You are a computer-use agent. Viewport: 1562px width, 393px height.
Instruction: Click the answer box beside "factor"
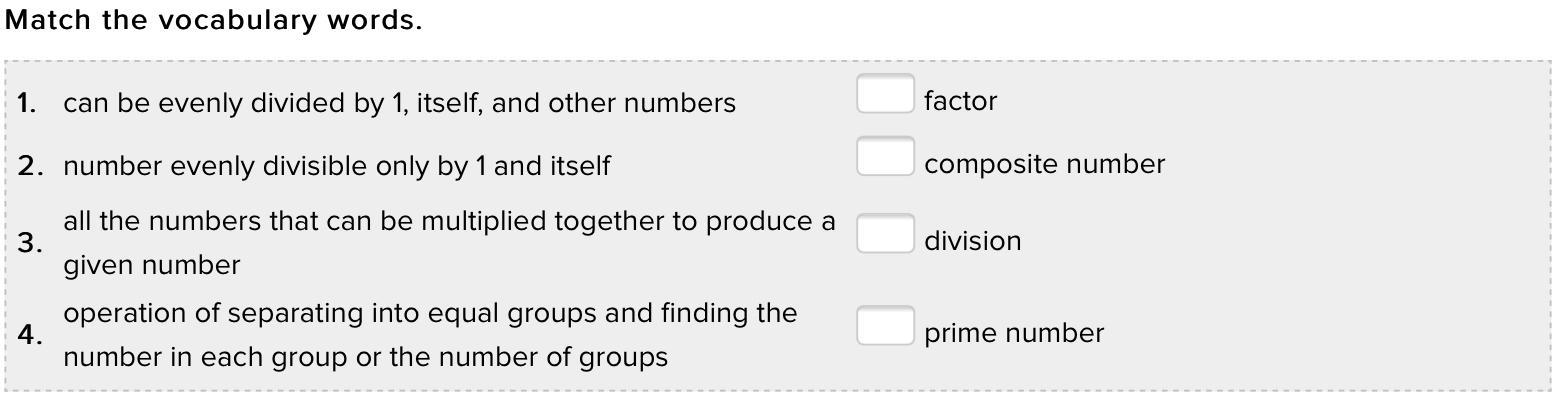885,94
